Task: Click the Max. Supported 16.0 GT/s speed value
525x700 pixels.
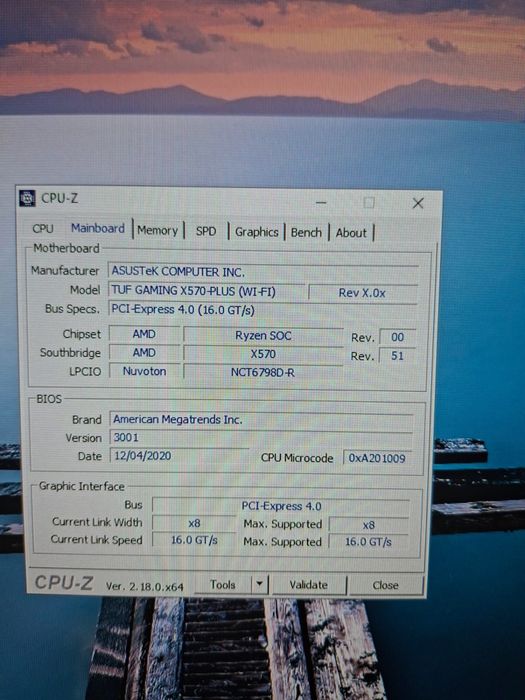Action: [x=369, y=542]
